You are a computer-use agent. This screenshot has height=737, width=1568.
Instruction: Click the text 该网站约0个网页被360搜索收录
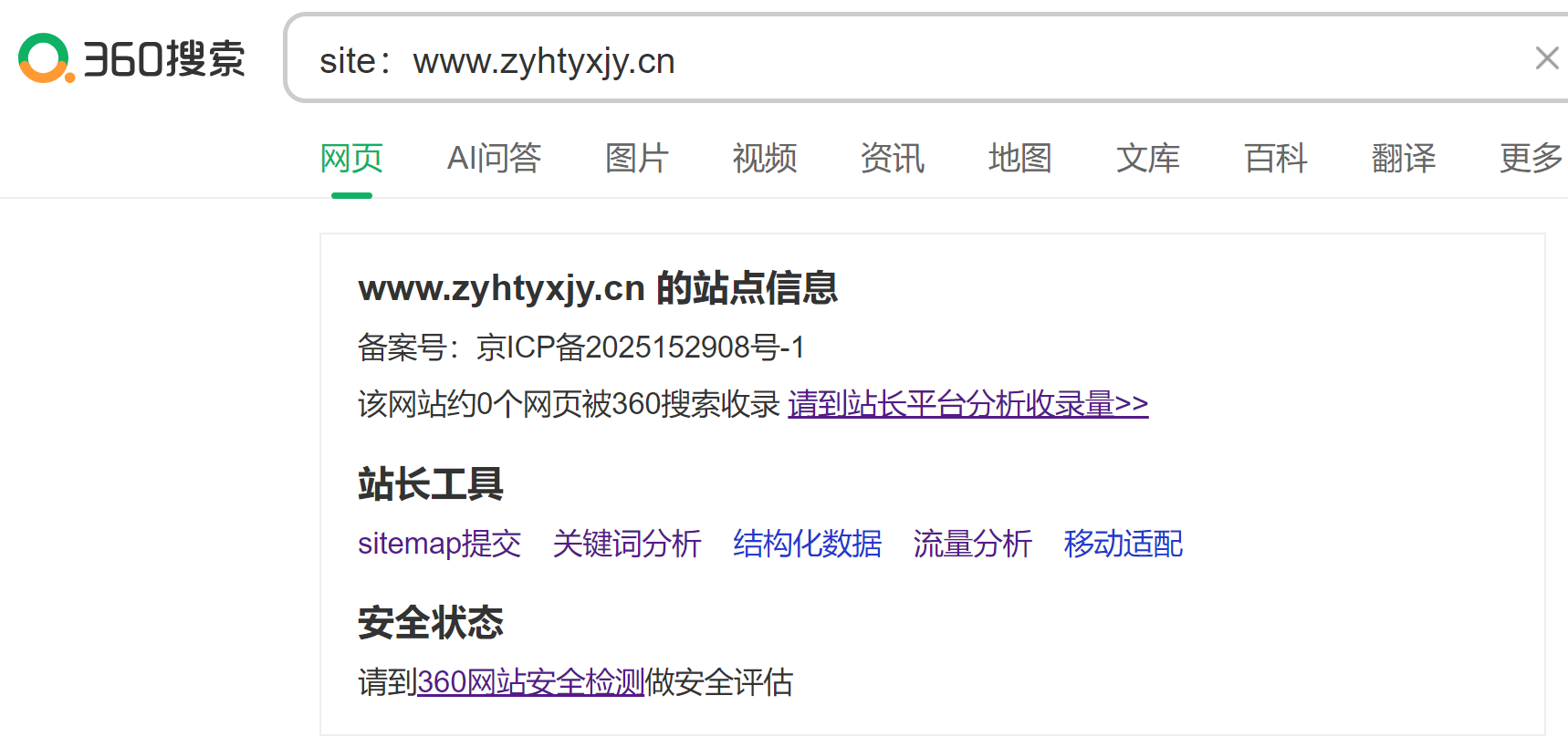click(x=570, y=404)
